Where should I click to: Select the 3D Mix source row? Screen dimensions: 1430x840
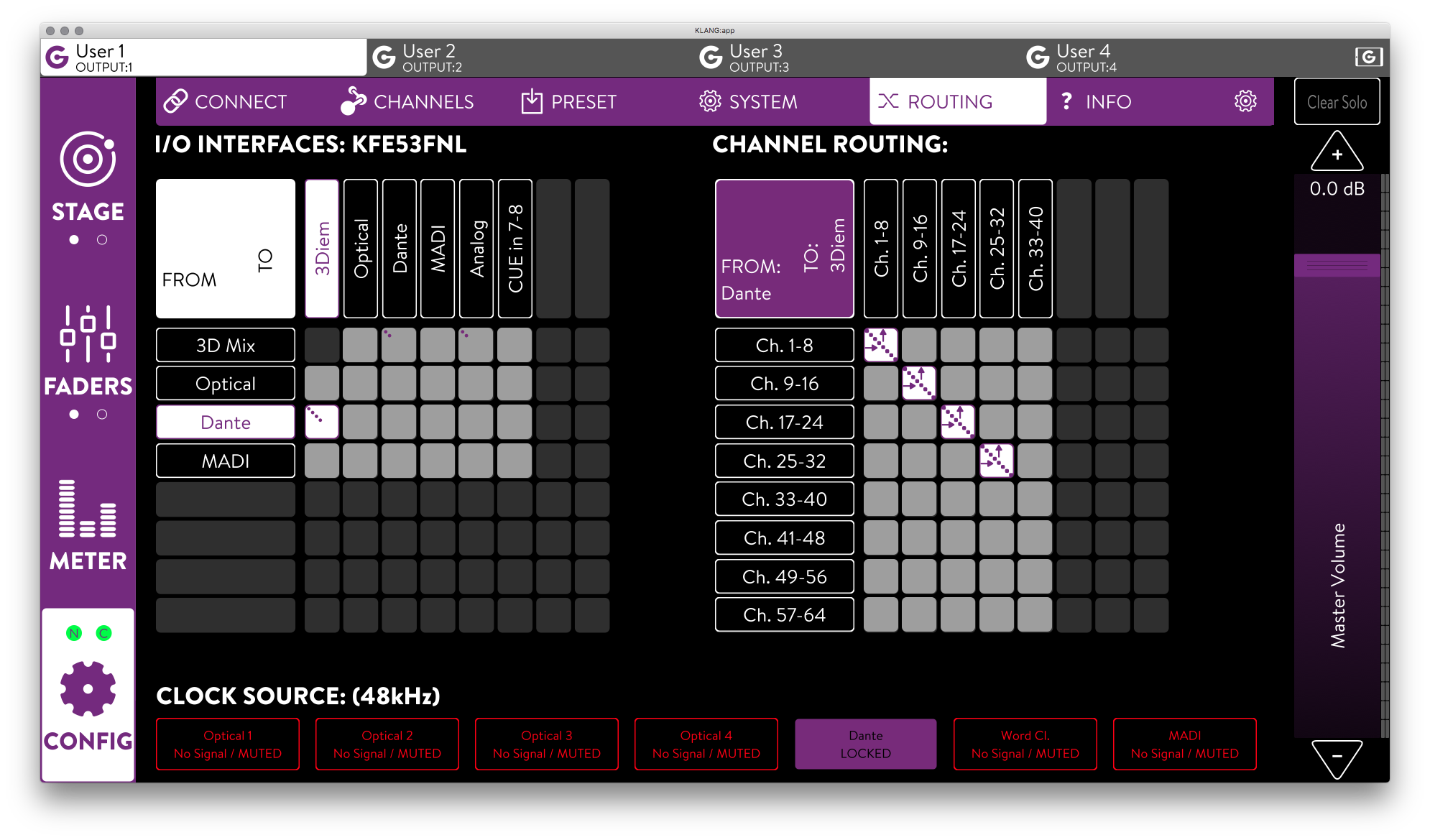click(226, 346)
